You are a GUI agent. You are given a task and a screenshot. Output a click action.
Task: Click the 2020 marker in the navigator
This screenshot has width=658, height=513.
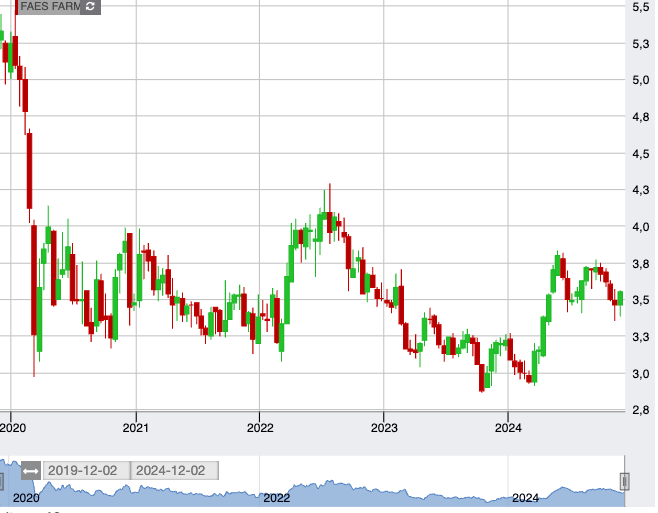coord(26,498)
